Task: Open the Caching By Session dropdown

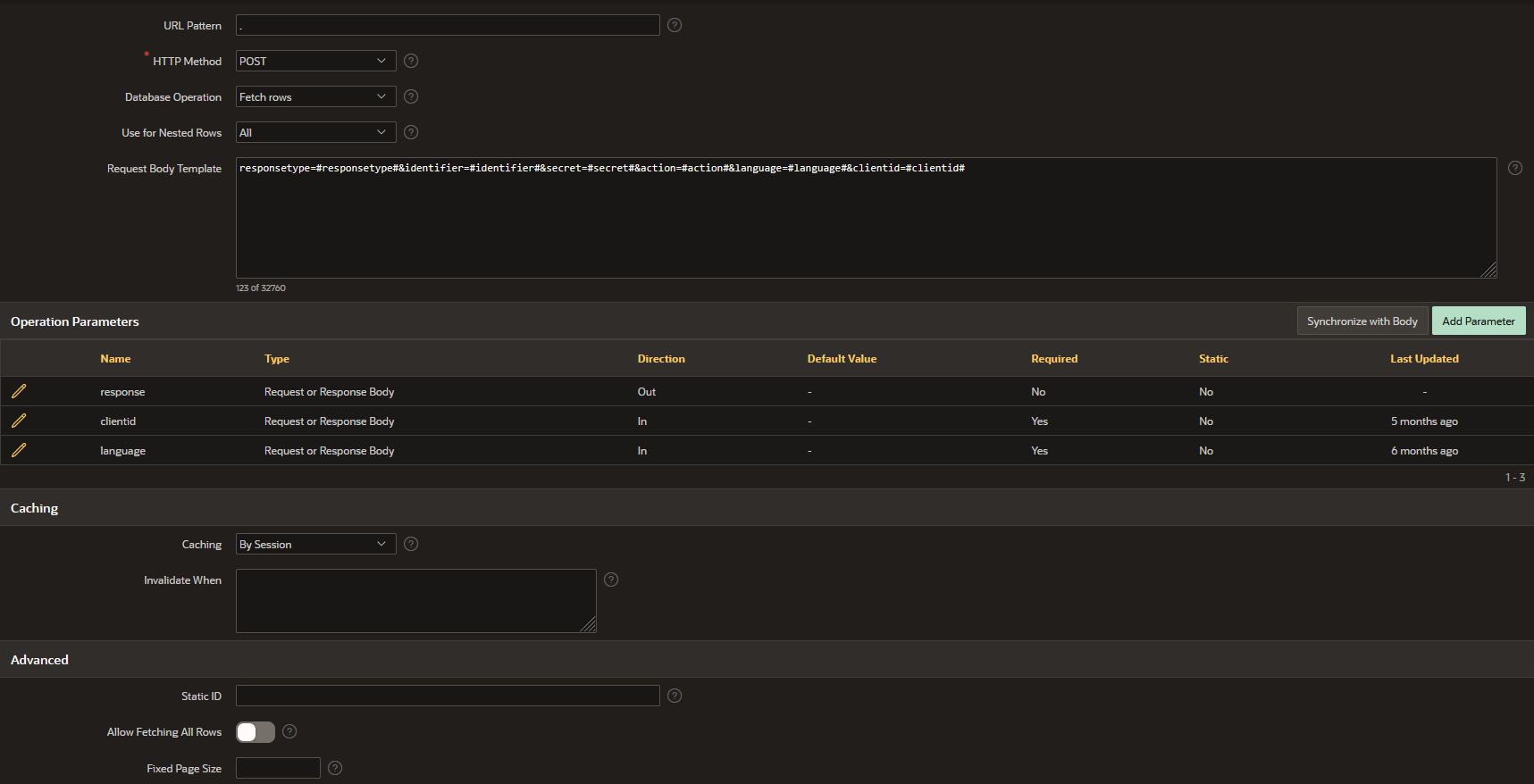Action: click(x=316, y=544)
